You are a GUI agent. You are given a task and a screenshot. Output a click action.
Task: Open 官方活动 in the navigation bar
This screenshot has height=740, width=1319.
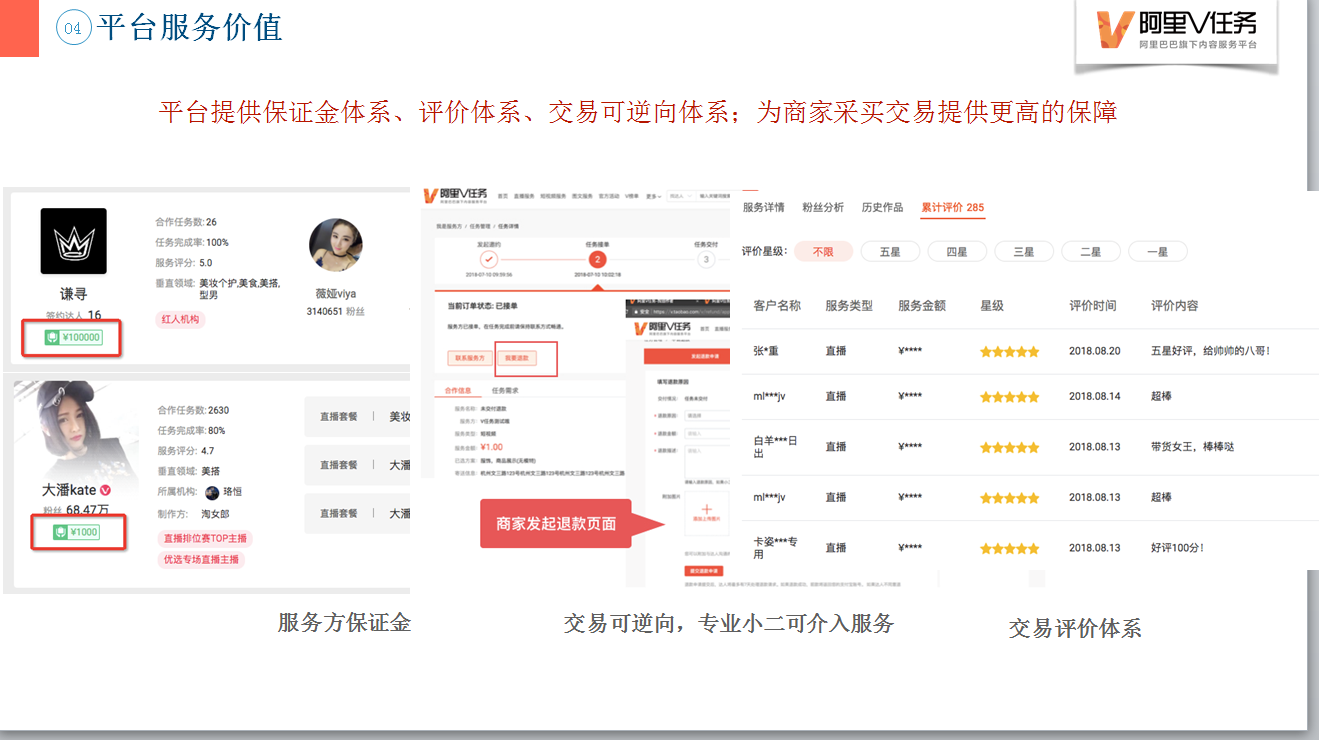[x=609, y=196]
